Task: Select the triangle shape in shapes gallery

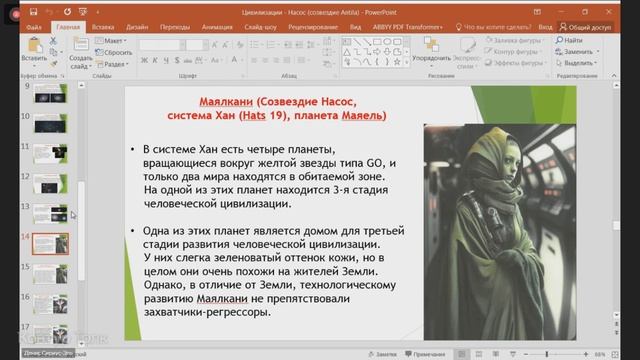Action: click(x=347, y=52)
